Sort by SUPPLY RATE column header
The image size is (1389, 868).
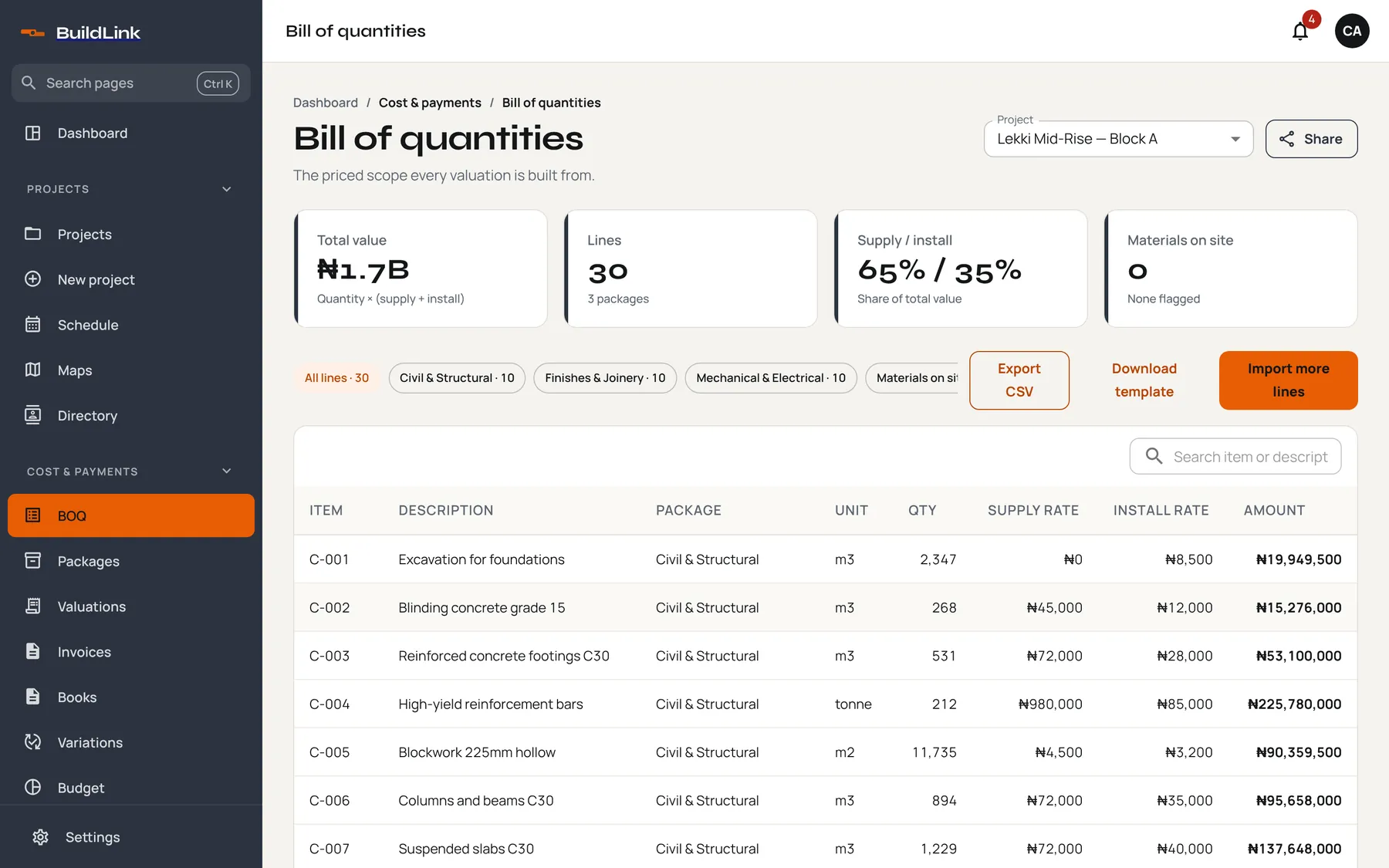1033,510
